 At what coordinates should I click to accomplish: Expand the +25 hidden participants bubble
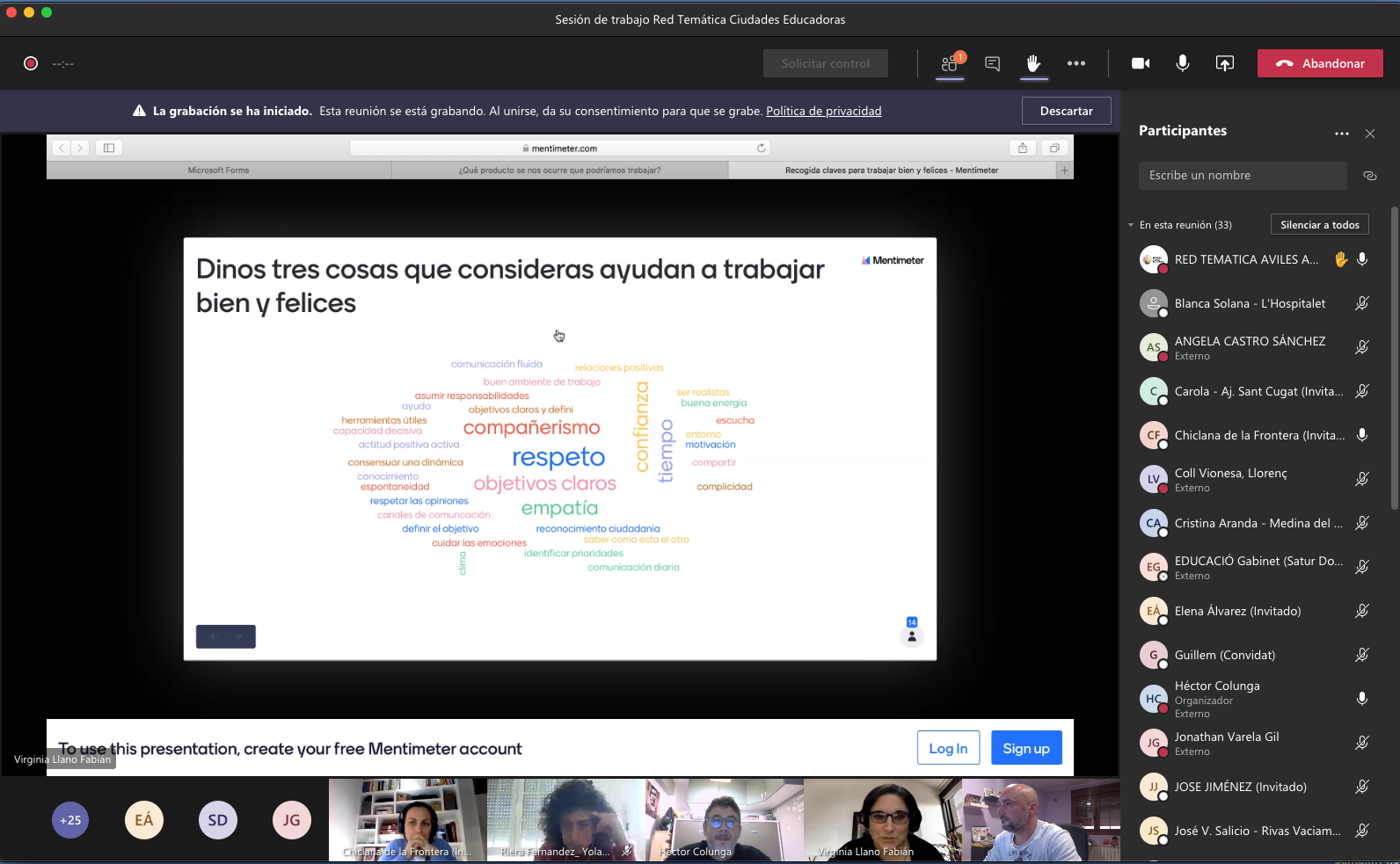70,820
